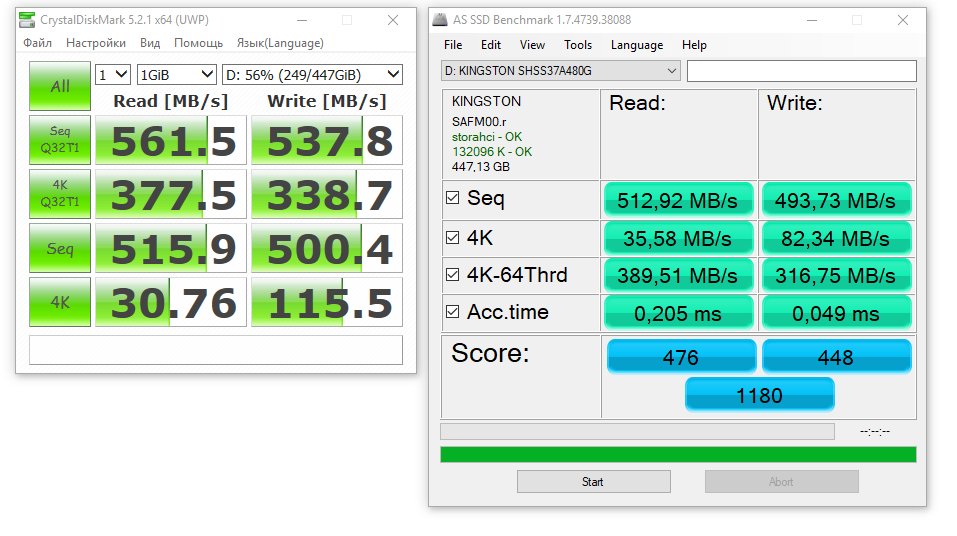Click the green progress bar in AS SSD
957x536 pixels.
(x=678, y=454)
